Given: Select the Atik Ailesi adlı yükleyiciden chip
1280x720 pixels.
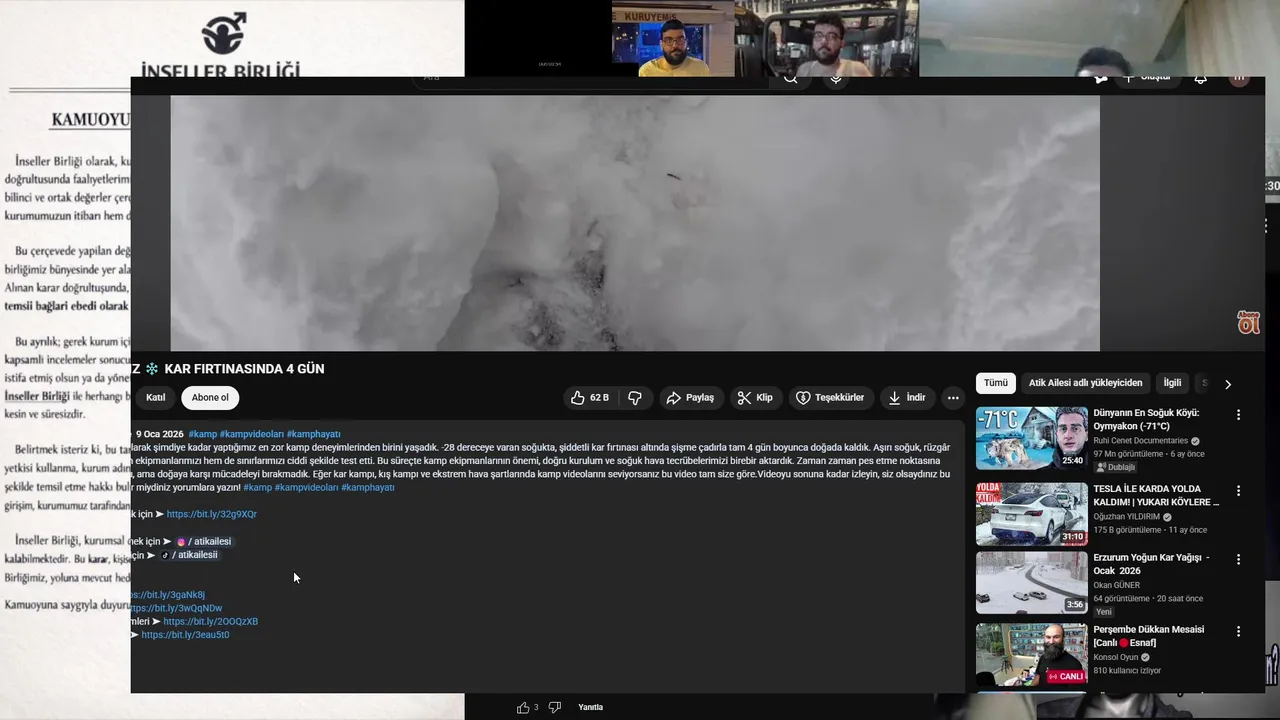Looking at the screenshot, I should click(x=1085, y=383).
